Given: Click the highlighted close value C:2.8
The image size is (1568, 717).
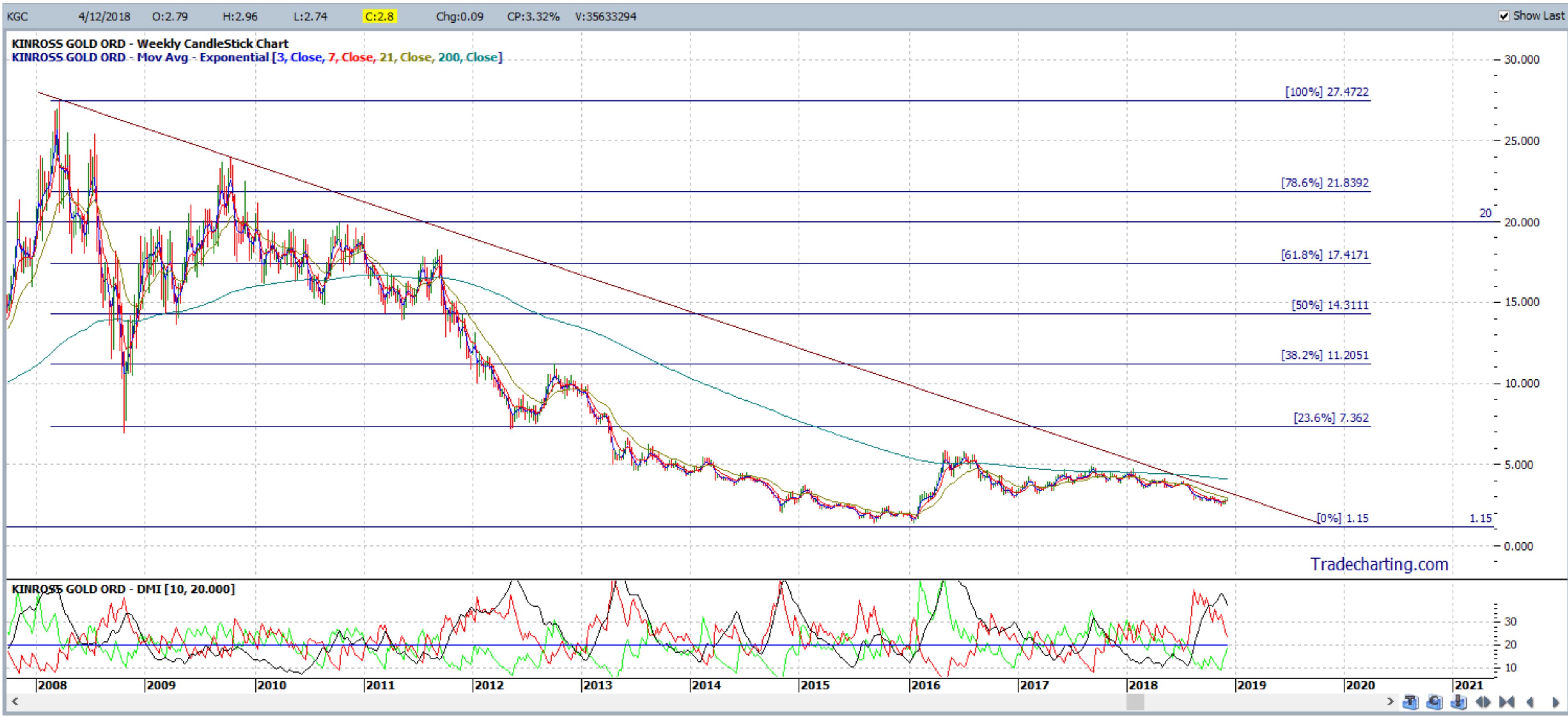Looking at the screenshot, I should (x=380, y=16).
